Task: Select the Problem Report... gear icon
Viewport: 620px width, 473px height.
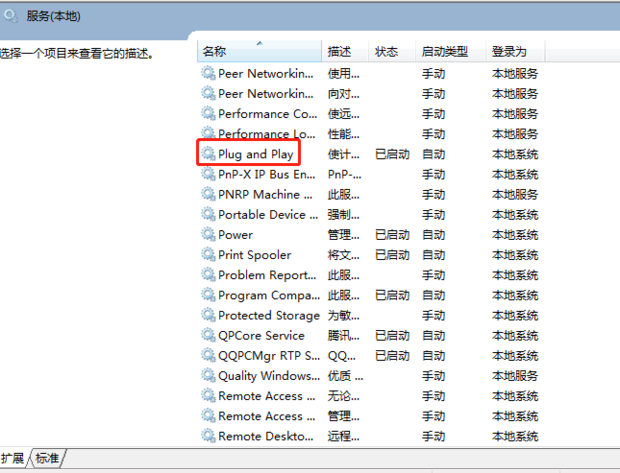Action: [x=208, y=274]
